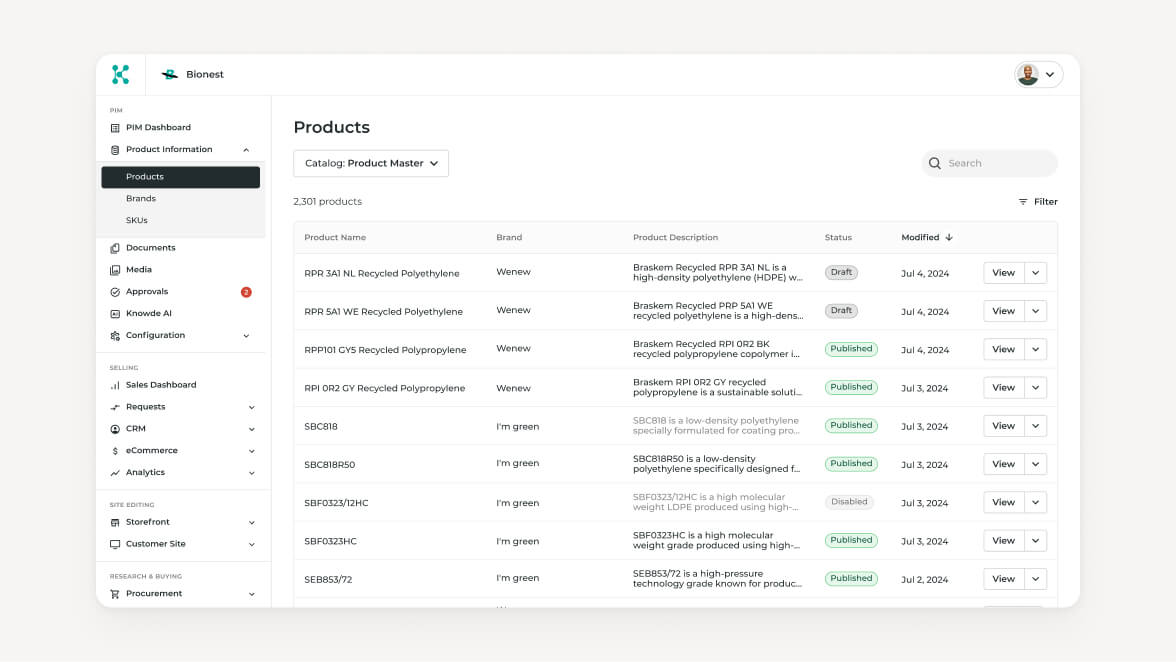
Task: Expand the CRM sidebar section
Action: [251, 429]
